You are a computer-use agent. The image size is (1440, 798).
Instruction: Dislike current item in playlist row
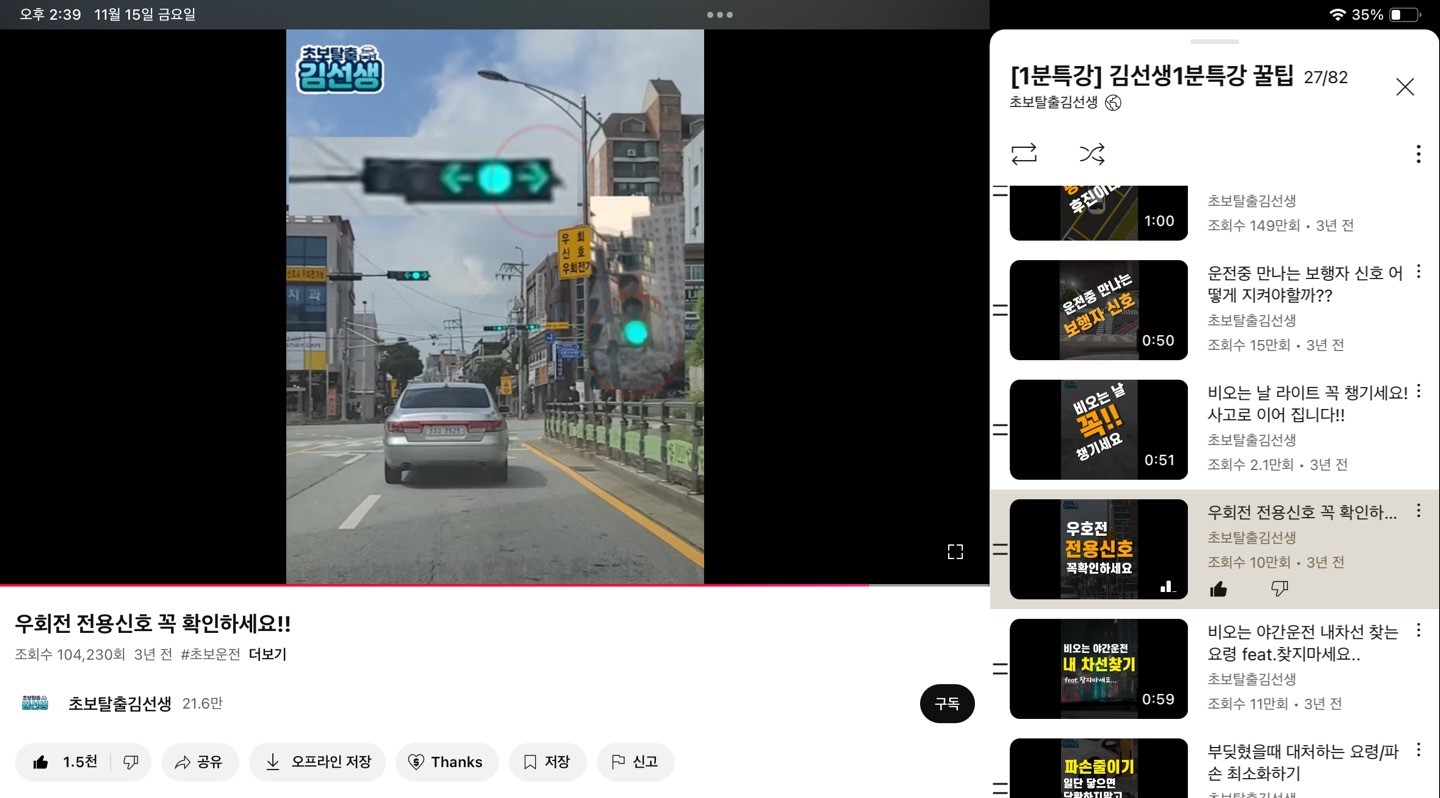pyautogui.click(x=1279, y=589)
